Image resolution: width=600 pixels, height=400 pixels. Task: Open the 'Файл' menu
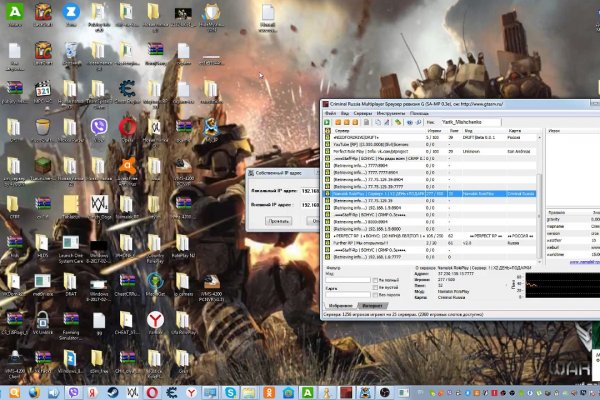[x=331, y=113]
